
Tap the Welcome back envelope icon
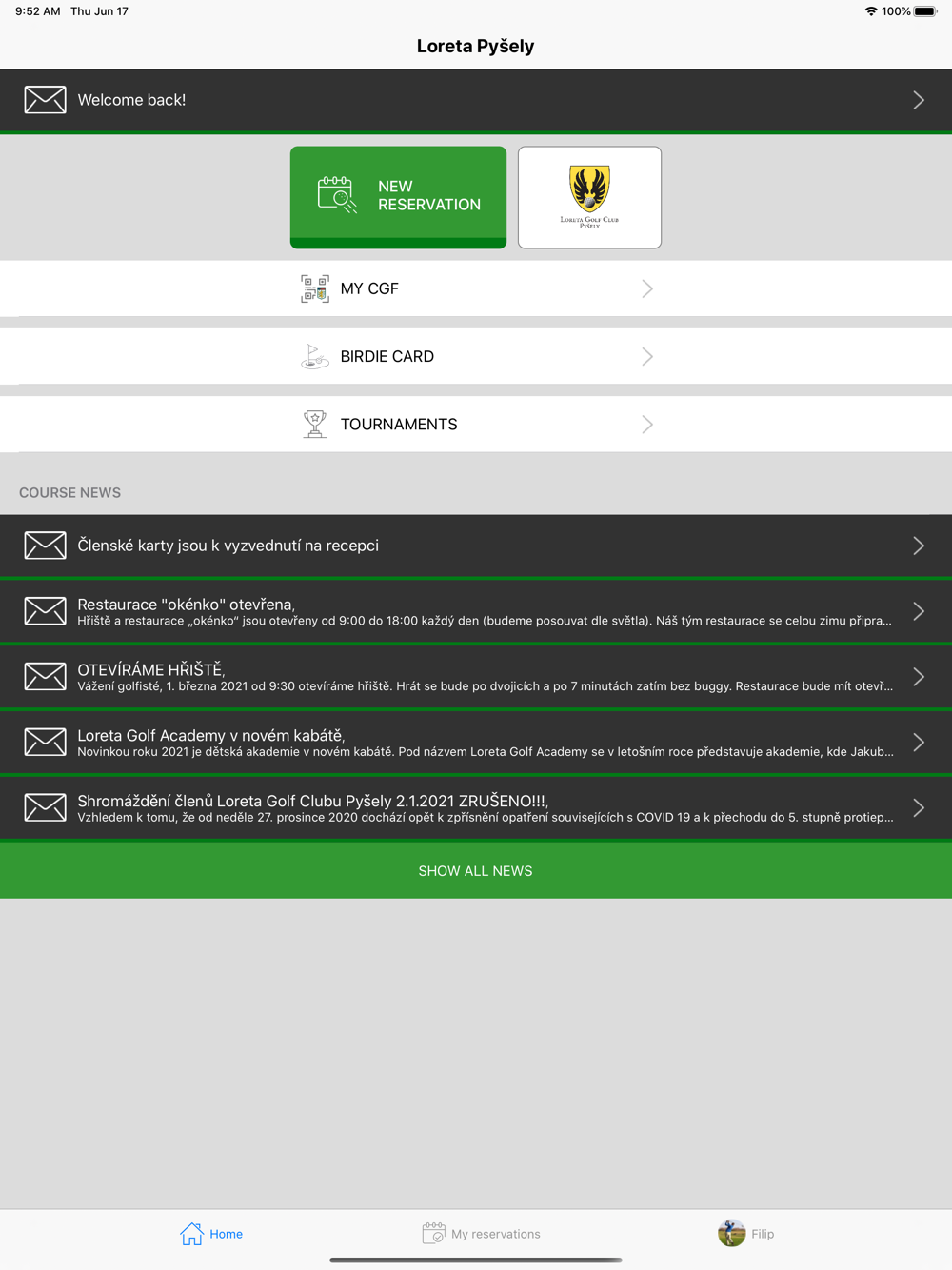point(45,100)
